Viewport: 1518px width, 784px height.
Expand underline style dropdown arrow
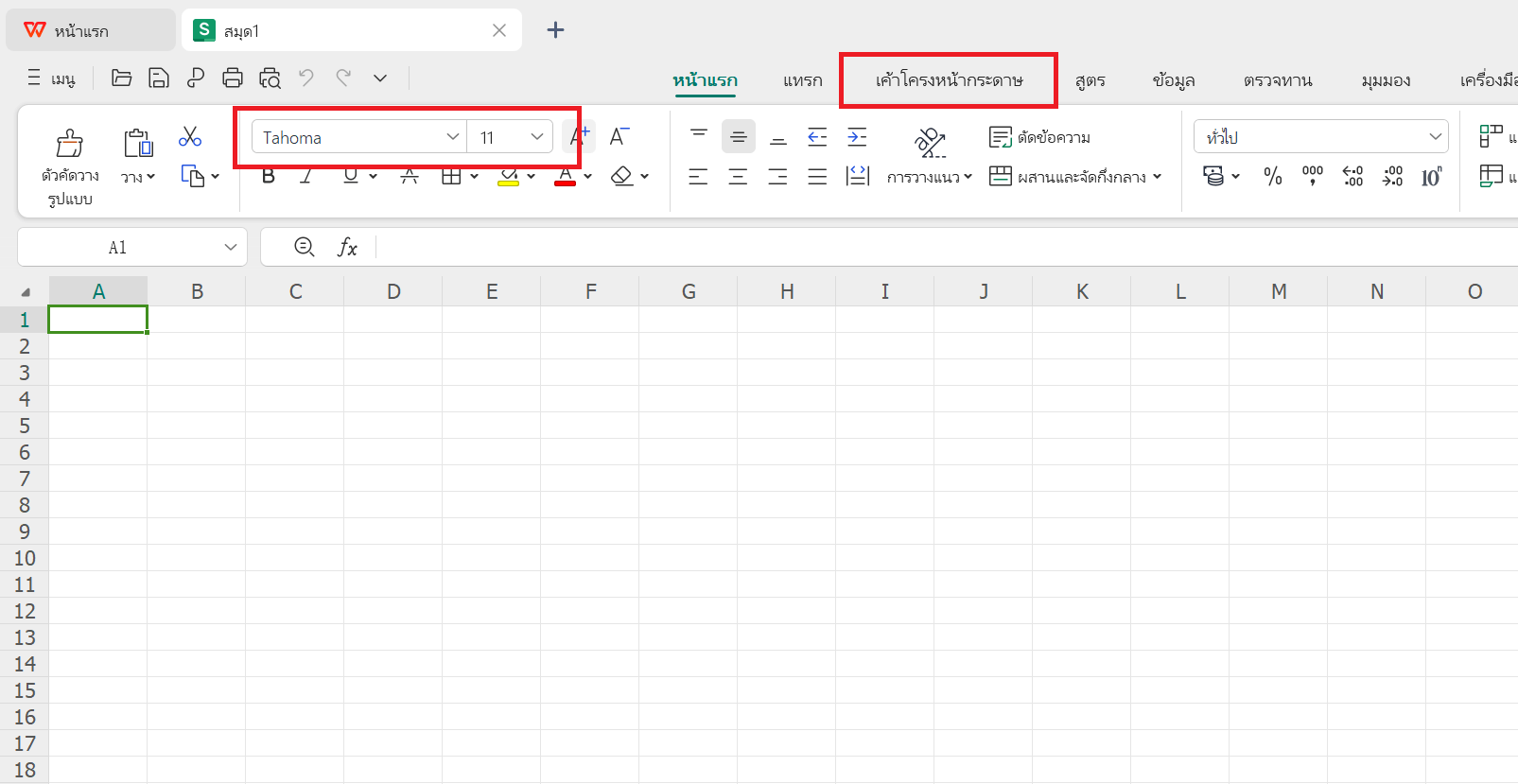tap(374, 176)
